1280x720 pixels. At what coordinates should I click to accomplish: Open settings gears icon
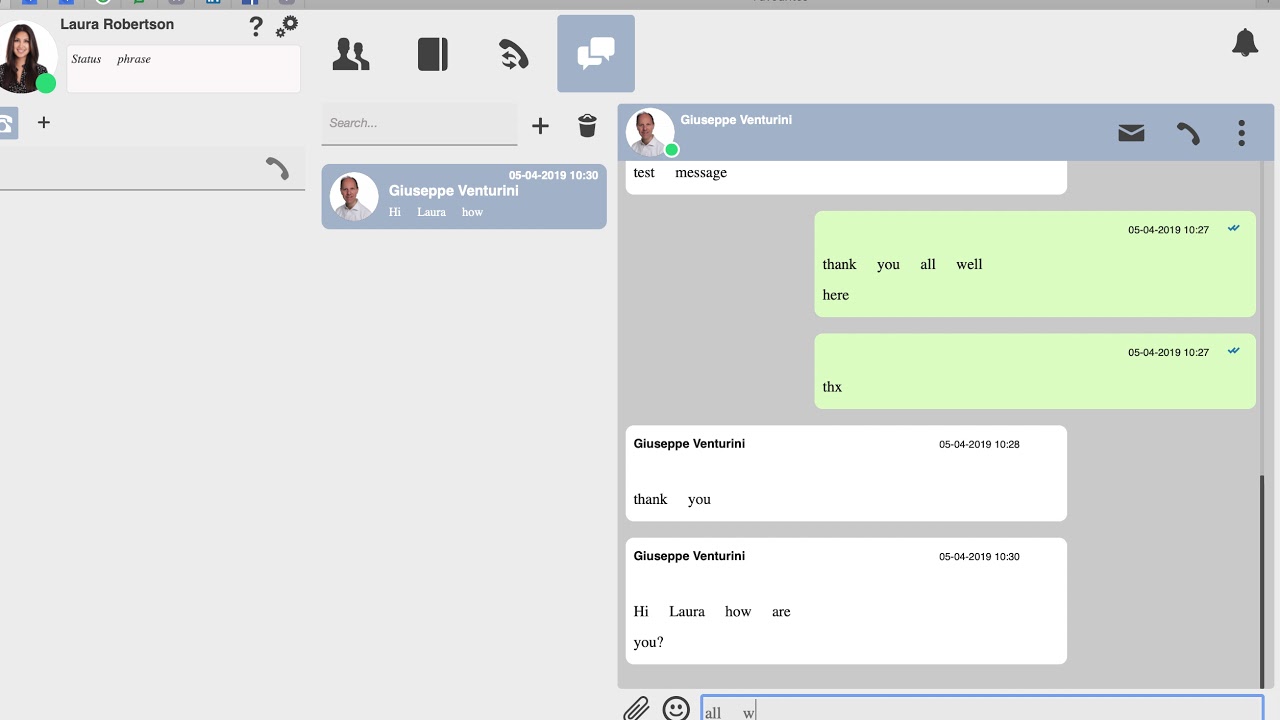[287, 26]
